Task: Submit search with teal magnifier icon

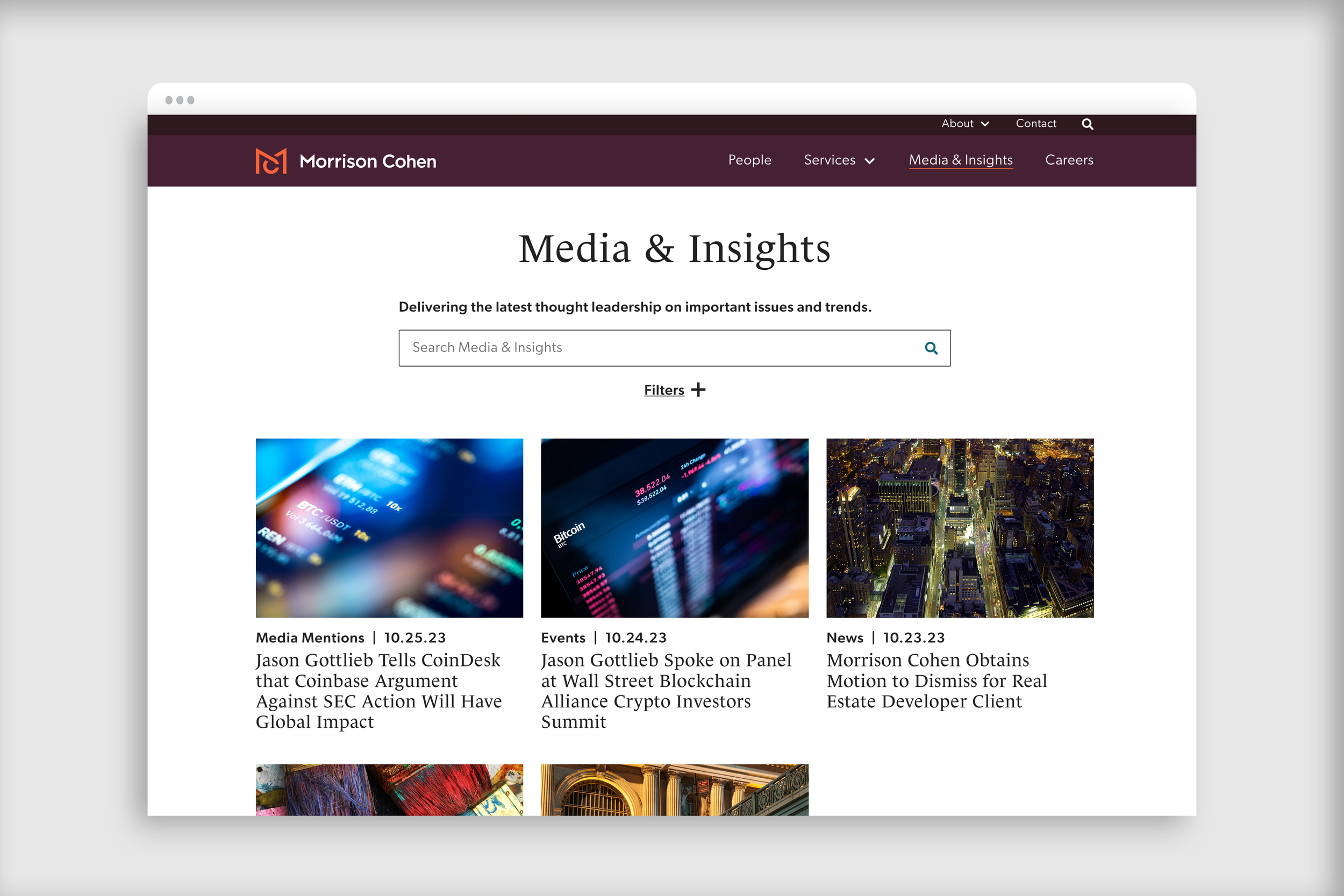Action: point(931,348)
